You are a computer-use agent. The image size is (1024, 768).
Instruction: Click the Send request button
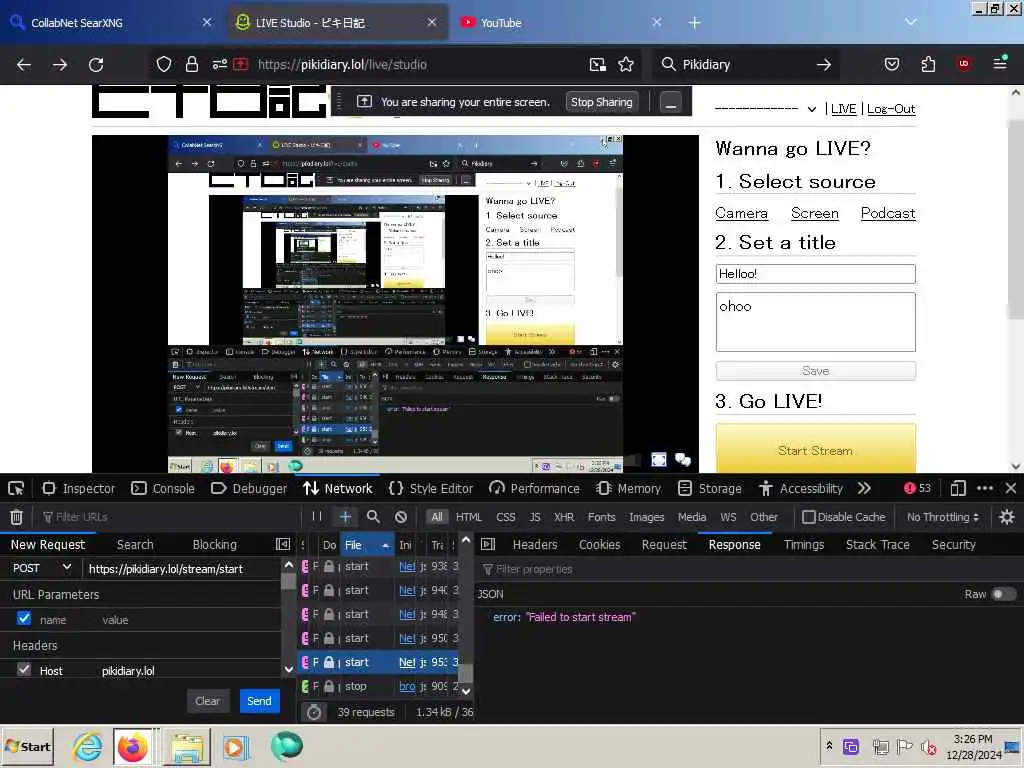point(259,701)
